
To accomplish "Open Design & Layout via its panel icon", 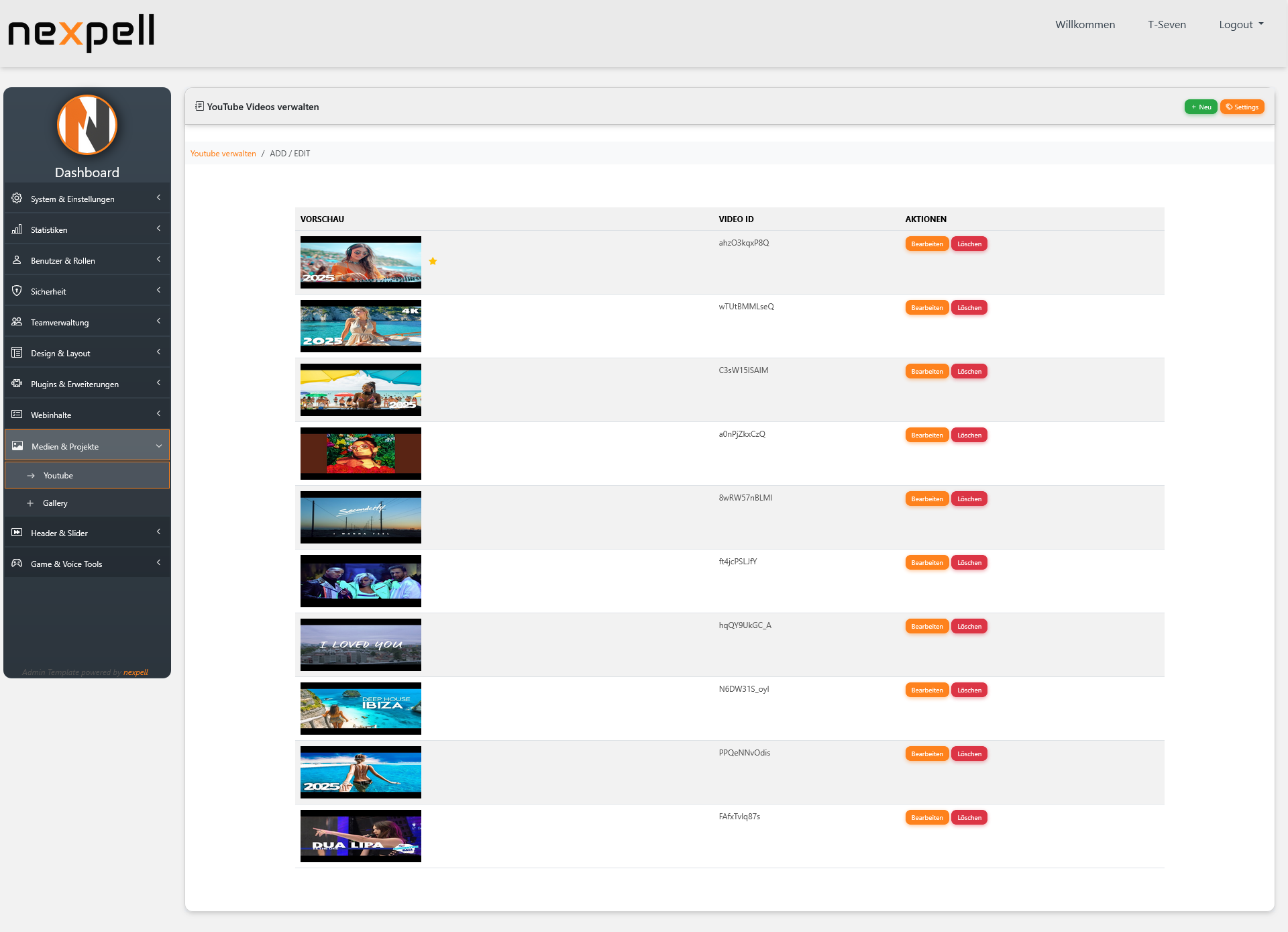I will coord(16,352).
